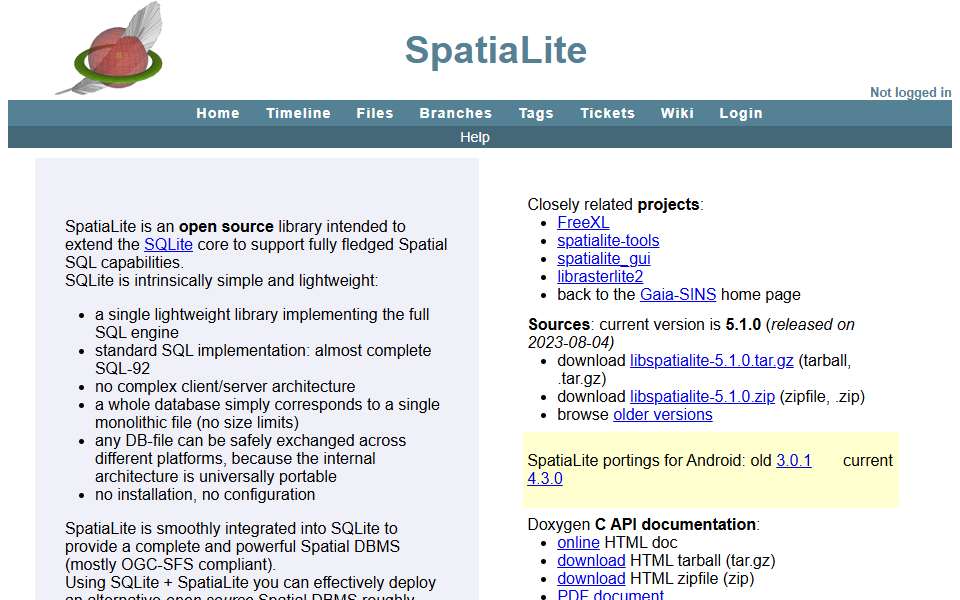Click the 'no complex client/server architecture' bullet
The height and width of the screenshot is (600, 960).
[225, 387]
